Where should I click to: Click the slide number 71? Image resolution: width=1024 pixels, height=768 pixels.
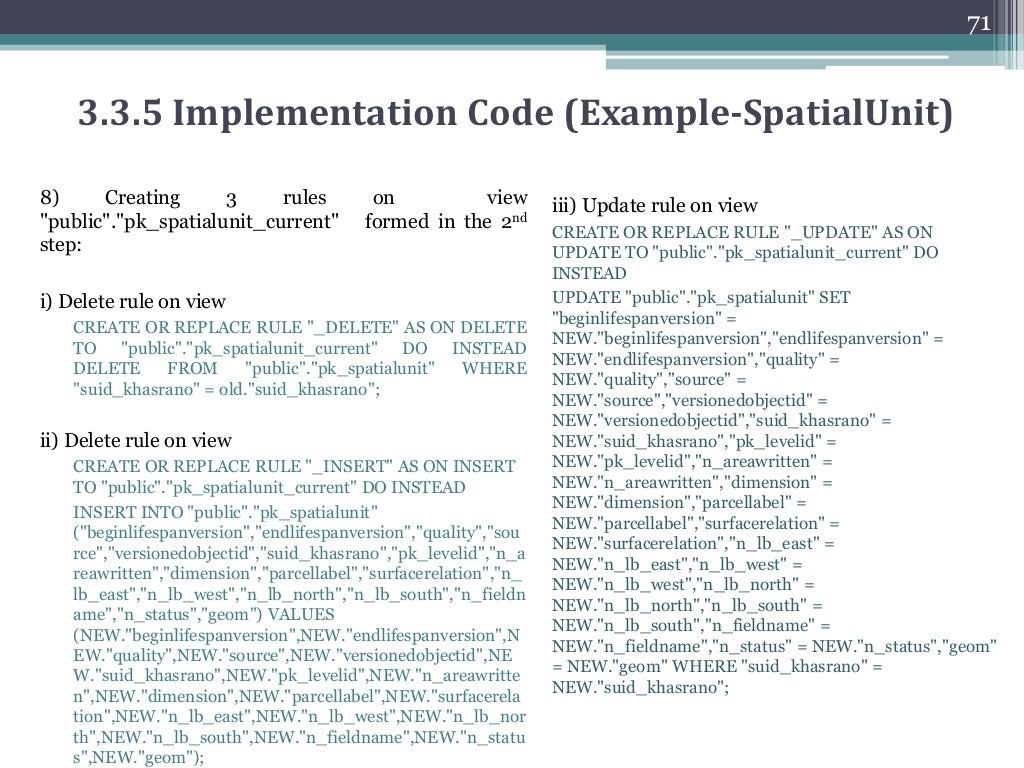(x=979, y=24)
